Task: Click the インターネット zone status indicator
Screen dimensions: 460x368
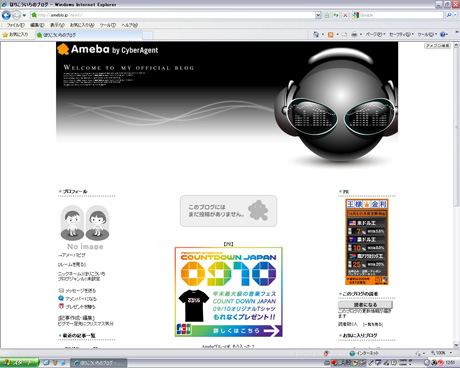Action: [x=364, y=353]
